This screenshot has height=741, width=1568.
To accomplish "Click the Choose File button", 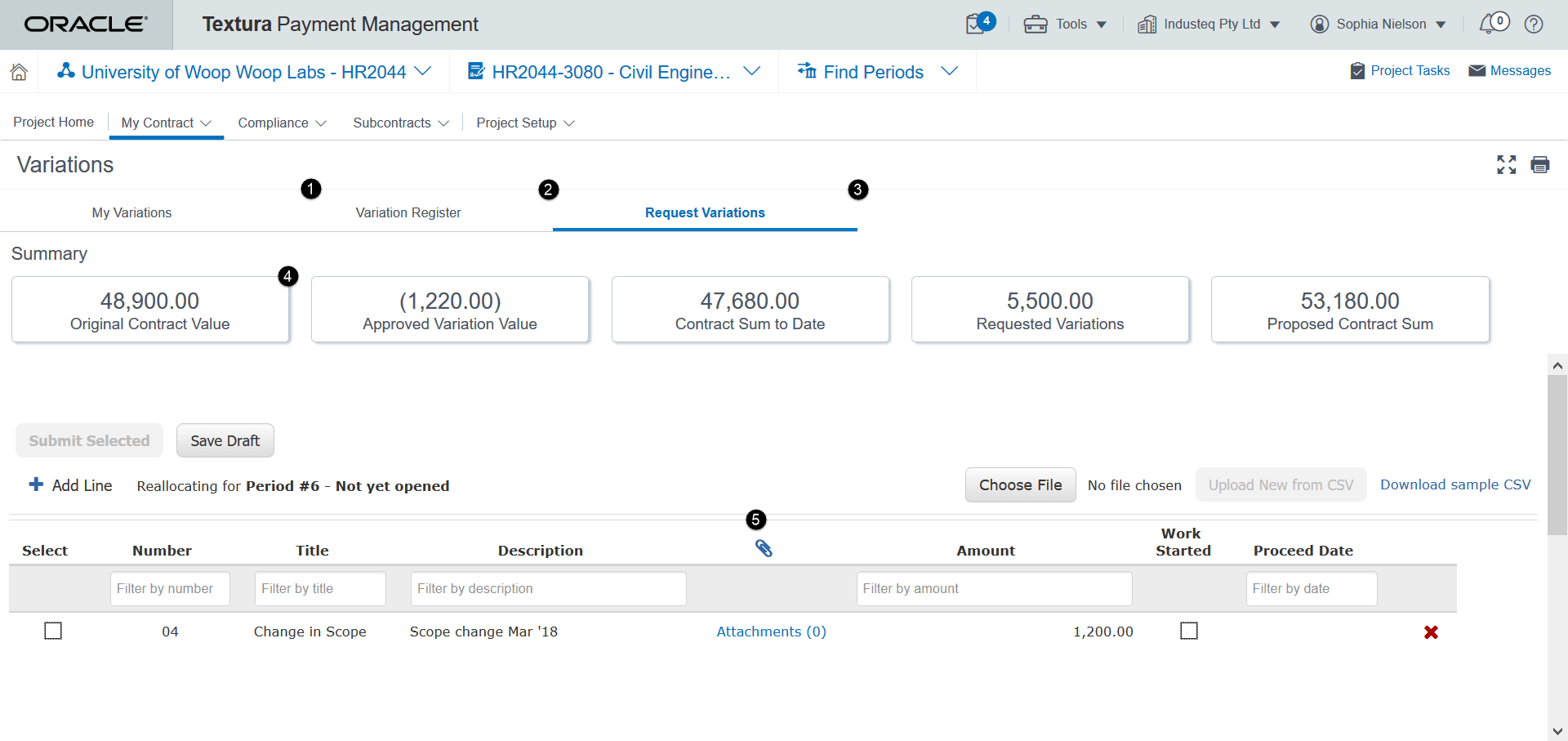I will pyautogui.click(x=1021, y=484).
